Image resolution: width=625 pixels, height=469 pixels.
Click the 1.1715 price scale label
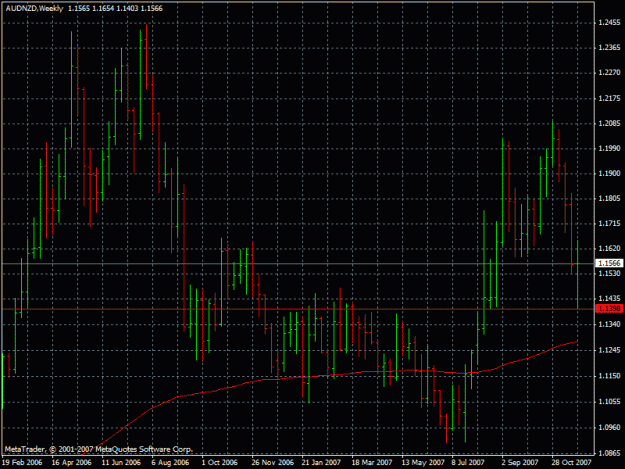pyautogui.click(x=609, y=224)
